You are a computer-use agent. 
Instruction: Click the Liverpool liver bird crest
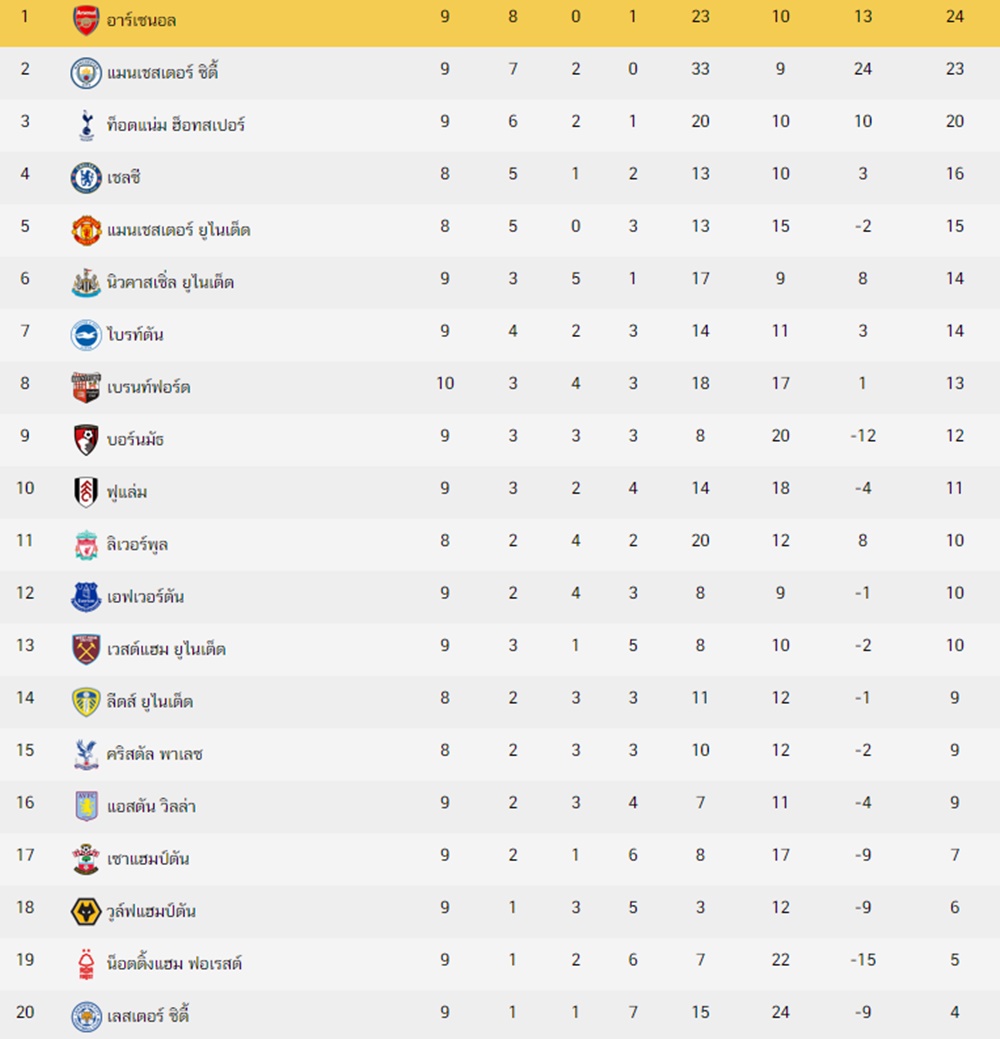click(86, 544)
